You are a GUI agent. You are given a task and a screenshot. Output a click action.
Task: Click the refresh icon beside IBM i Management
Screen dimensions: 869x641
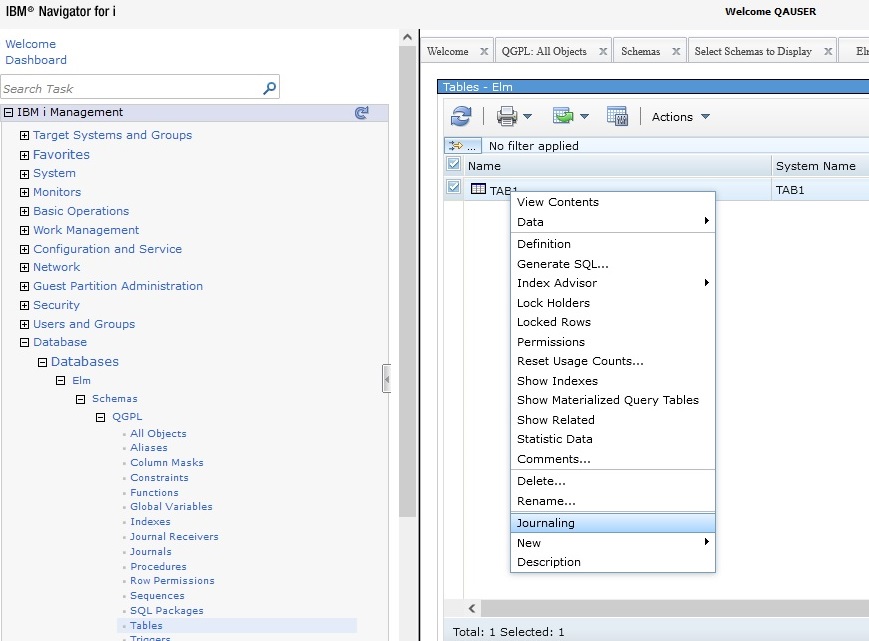pyautogui.click(x=362, y=113)
